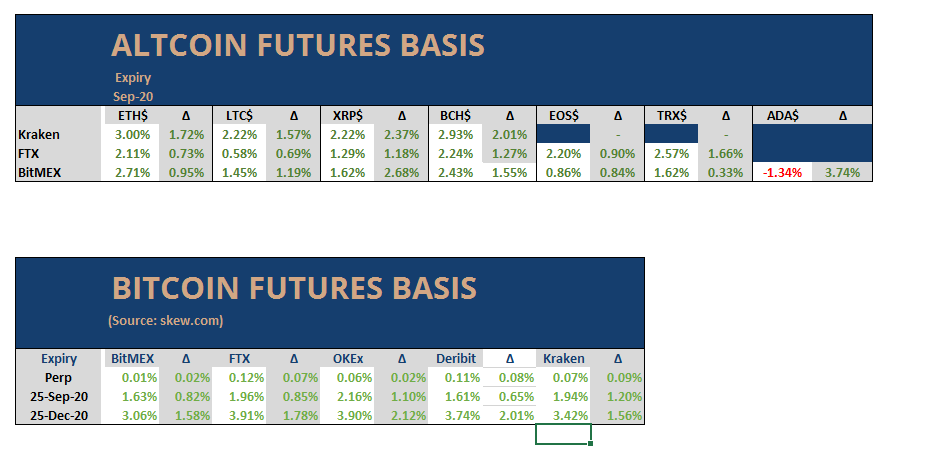946x465 pixels.
Task: Select the 3.74% ADA delta cell
Action: point(842,172)
